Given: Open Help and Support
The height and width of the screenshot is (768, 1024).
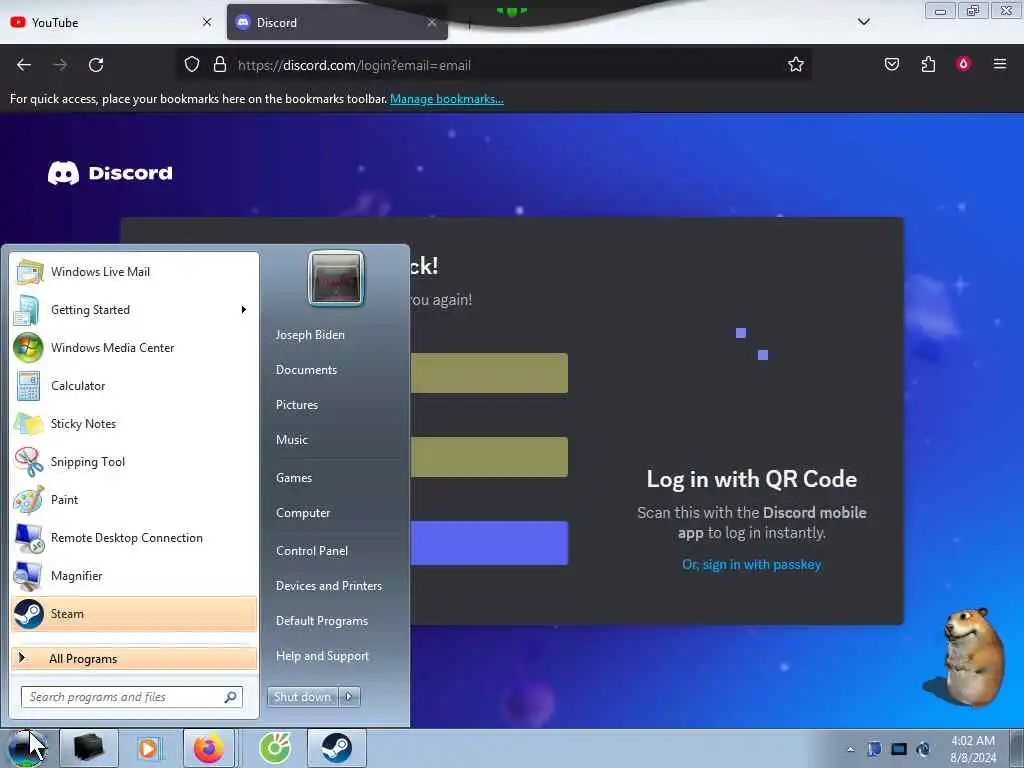Looking at the screenshot, I should [323, 656].
